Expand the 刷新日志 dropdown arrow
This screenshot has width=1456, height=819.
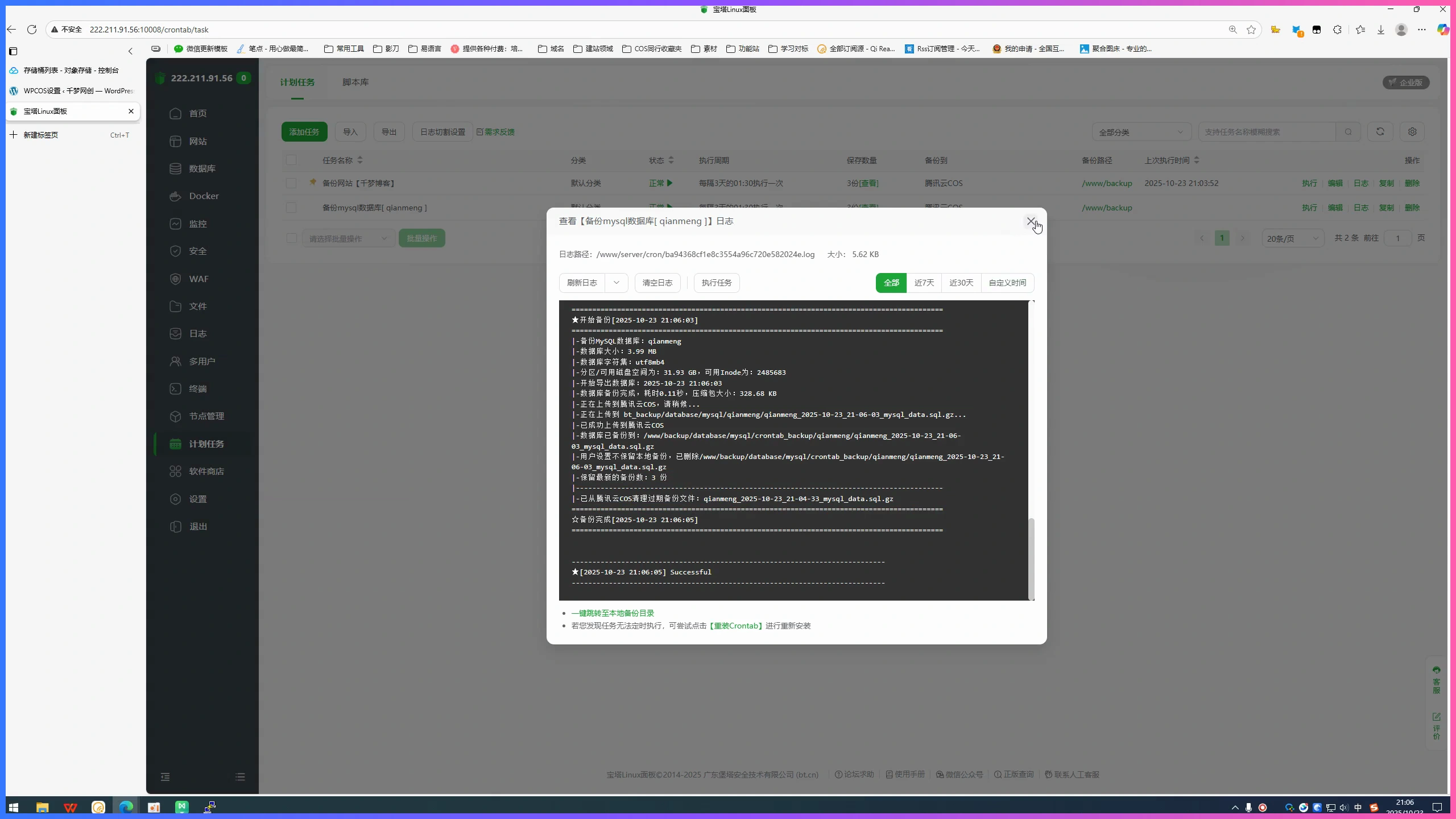point(617,283)
